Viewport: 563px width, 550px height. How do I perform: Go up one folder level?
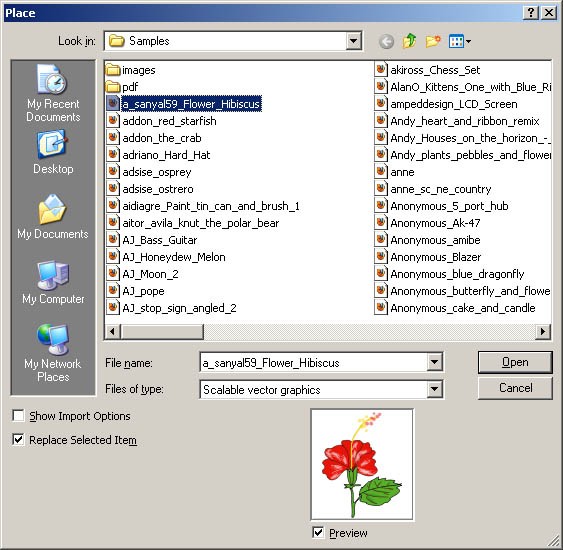pyautogui.click(x=409, y=41)
